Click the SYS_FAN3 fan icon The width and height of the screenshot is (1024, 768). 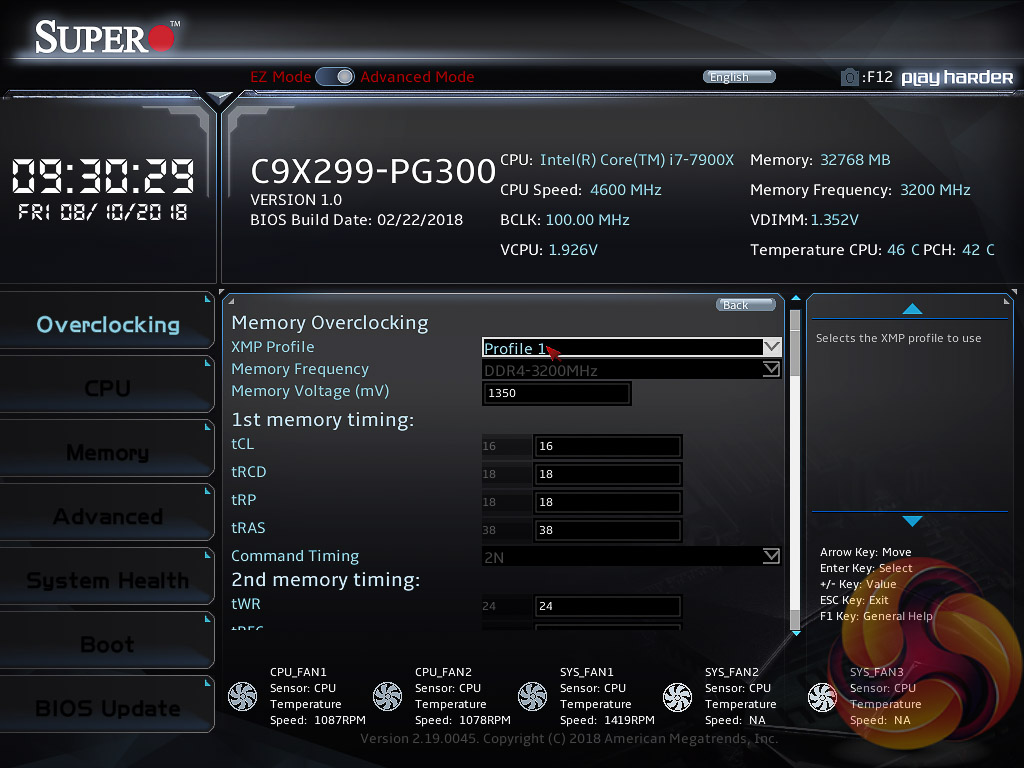point(822,696)
